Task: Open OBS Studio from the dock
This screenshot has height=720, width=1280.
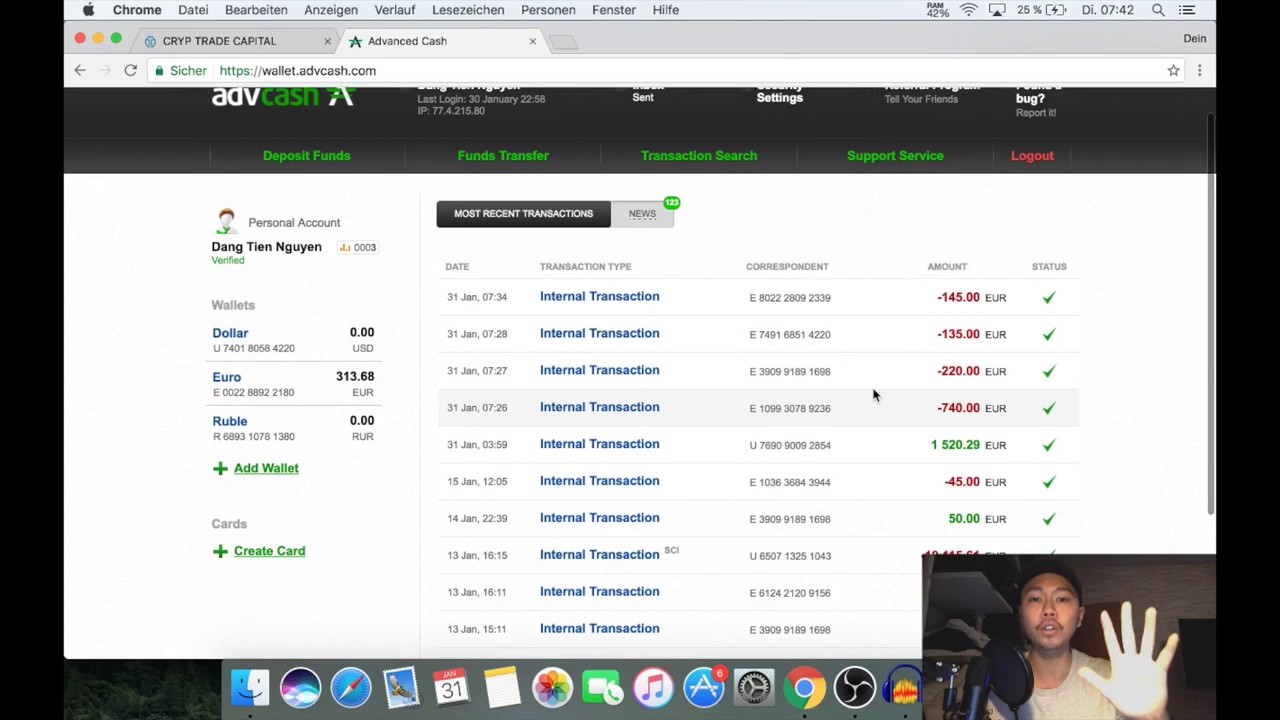Action: coord(855,687)
